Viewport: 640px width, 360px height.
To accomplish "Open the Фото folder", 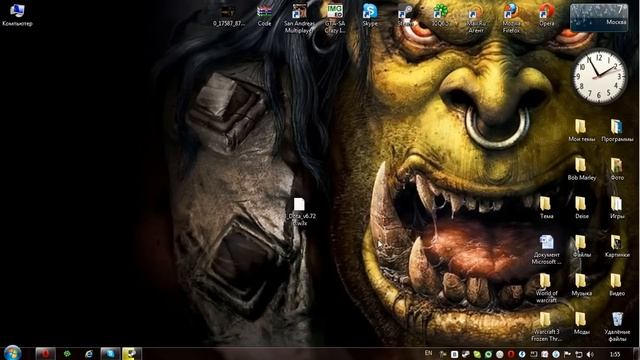I will (x=617, y=169).
